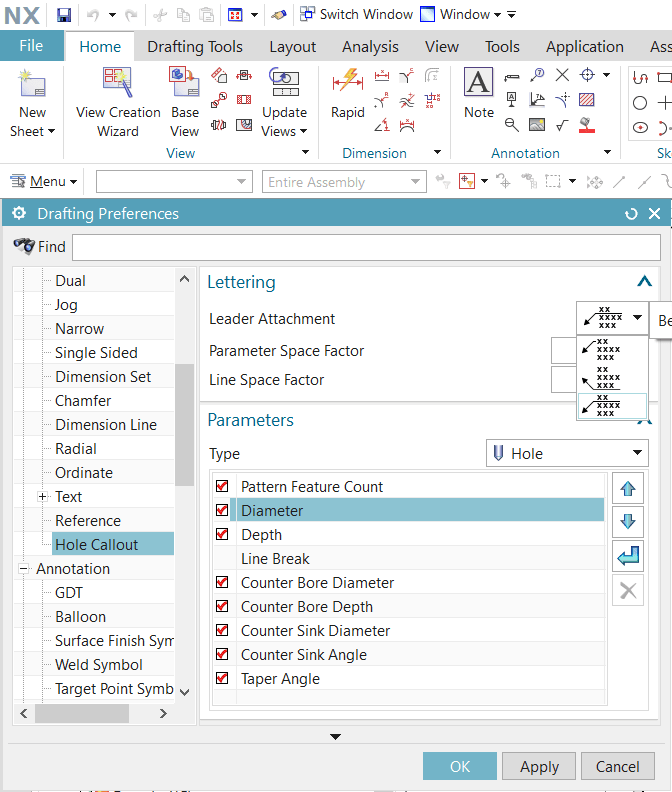Screen dimensions: 672x792
Task: Click the tree scroll down arrow
Action: (184, 691)
